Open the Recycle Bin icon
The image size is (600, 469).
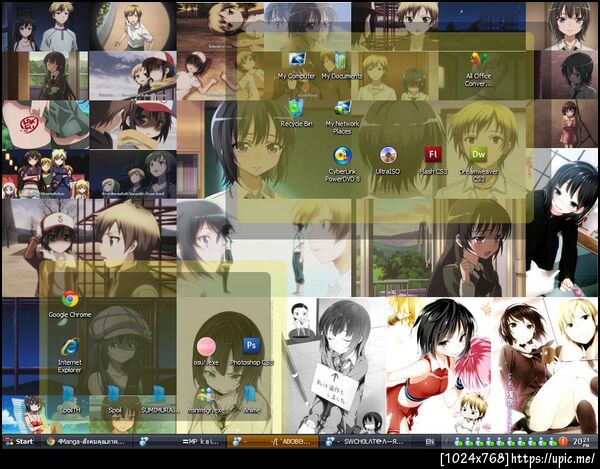point(297,113)
